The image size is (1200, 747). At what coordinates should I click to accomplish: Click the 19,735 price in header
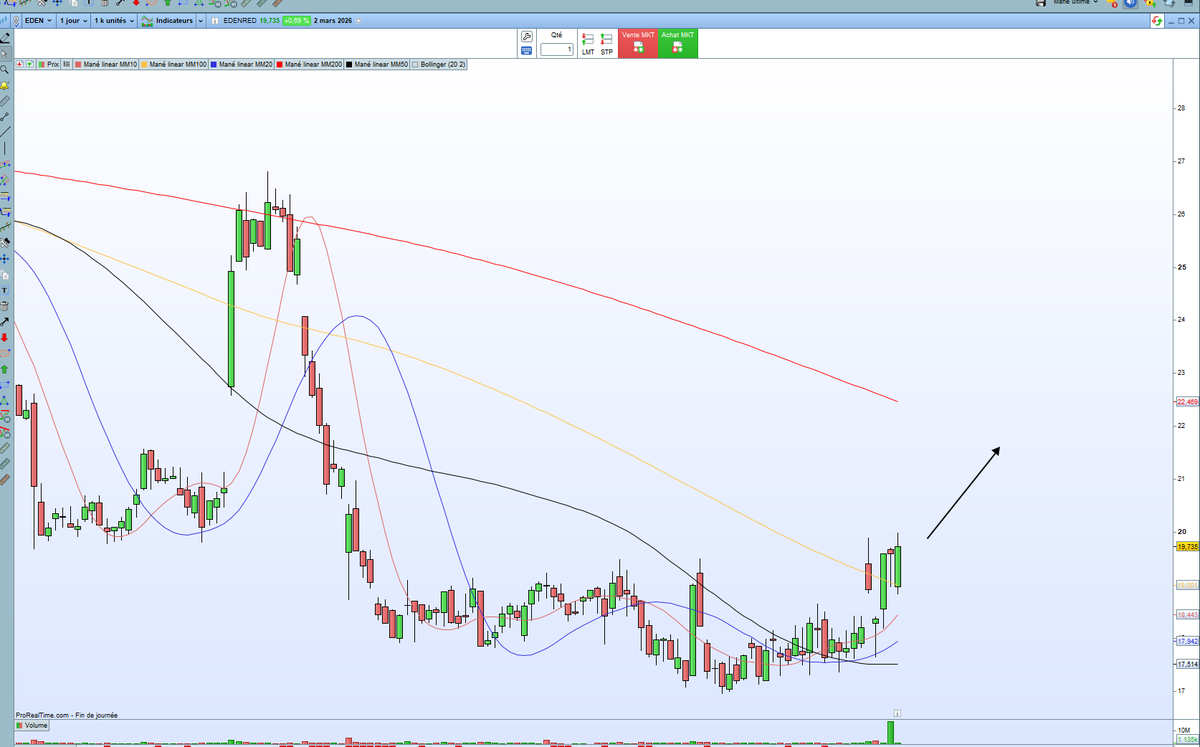click(269, 20)
